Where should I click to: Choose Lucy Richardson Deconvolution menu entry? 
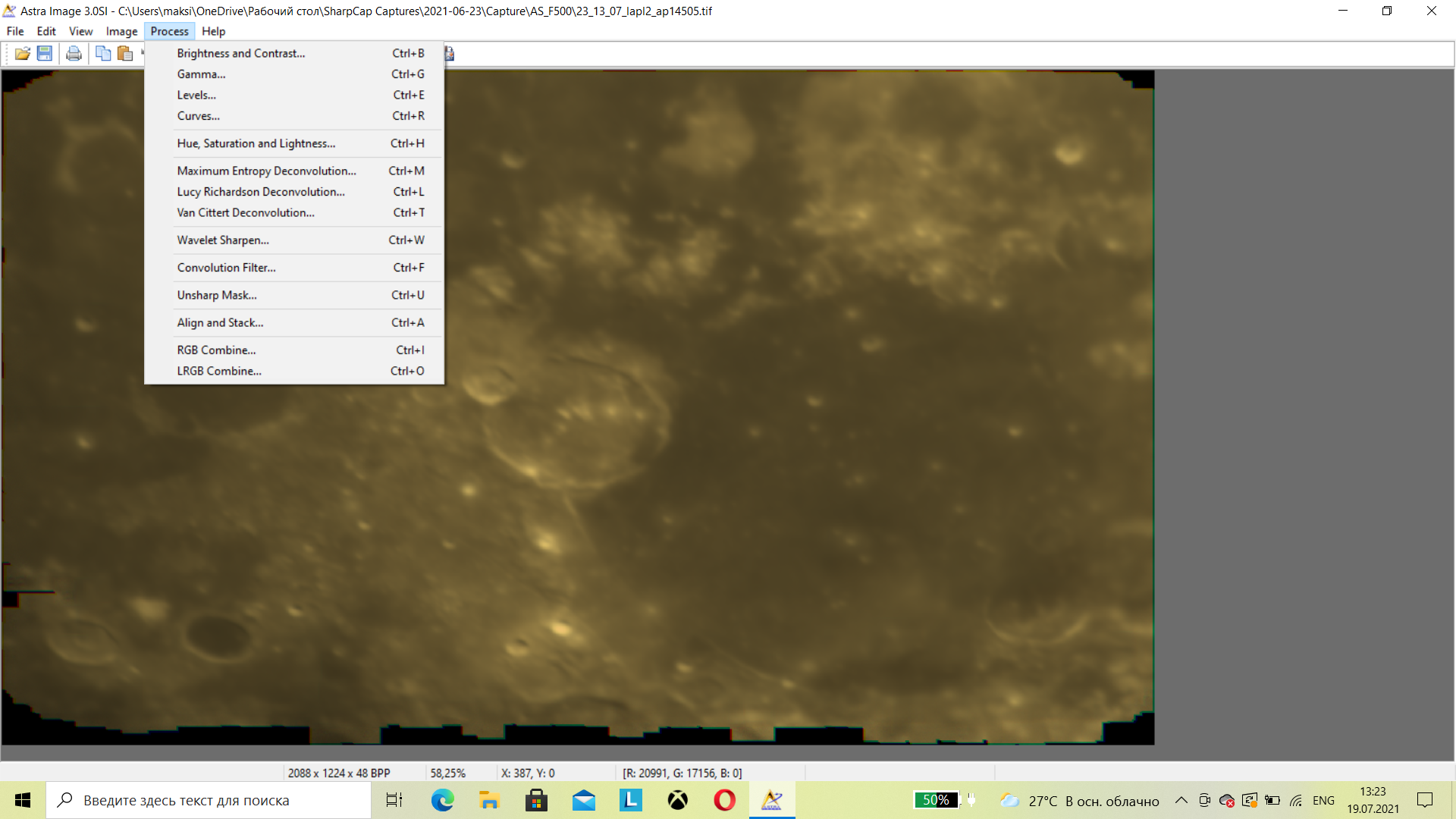click(261, 192)
